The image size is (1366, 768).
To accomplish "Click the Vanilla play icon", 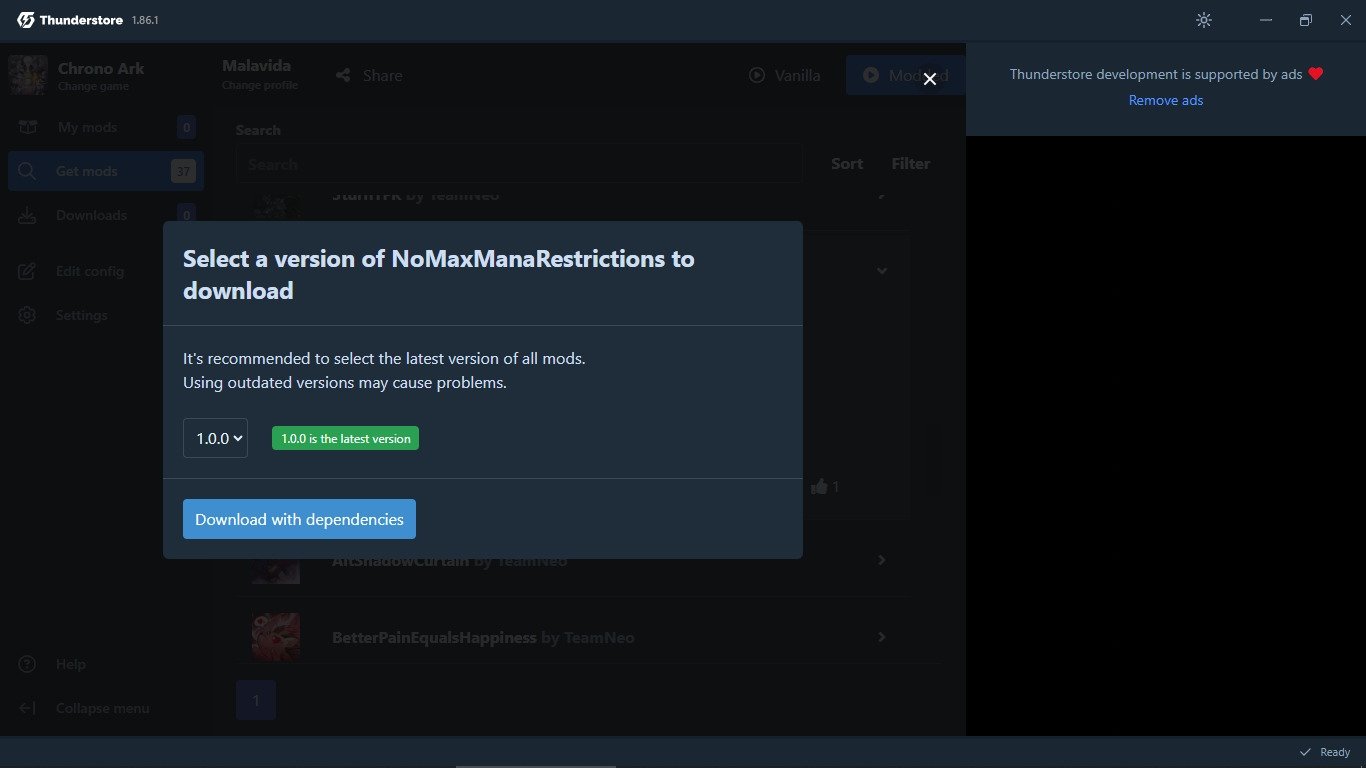I will [x=757, y=75].
